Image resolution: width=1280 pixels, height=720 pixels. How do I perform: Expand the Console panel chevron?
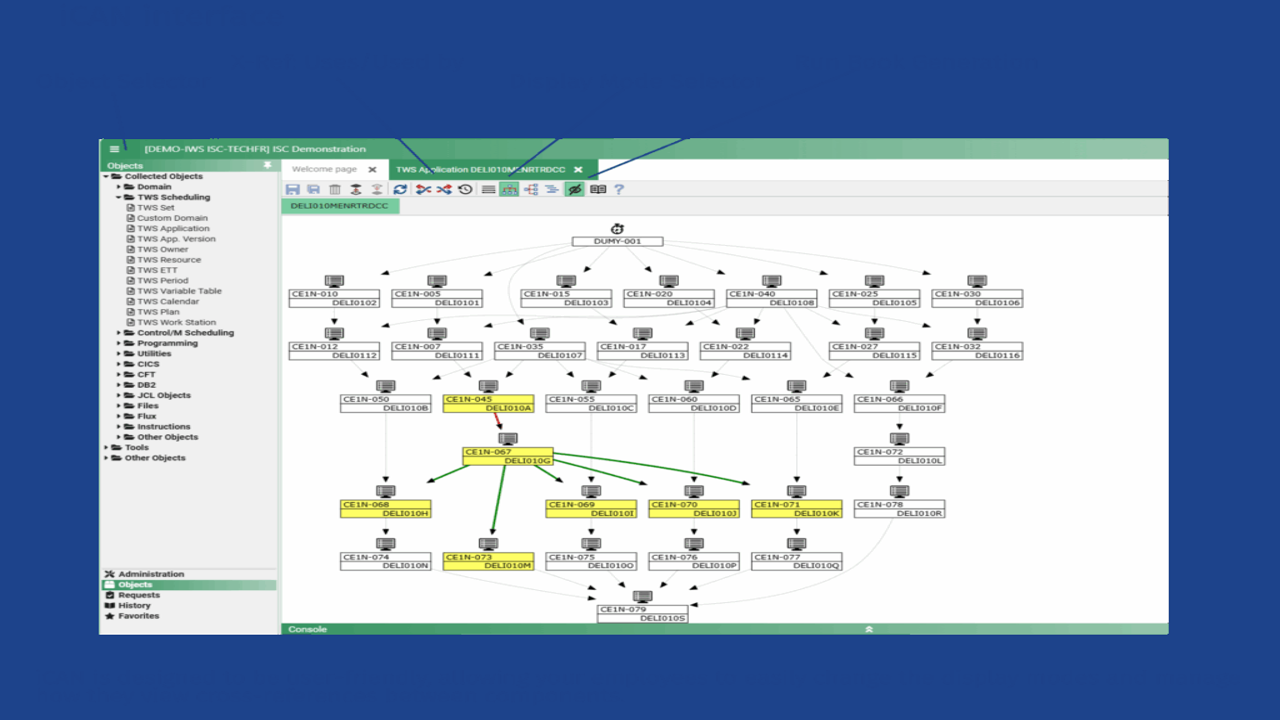click(869, 629)
